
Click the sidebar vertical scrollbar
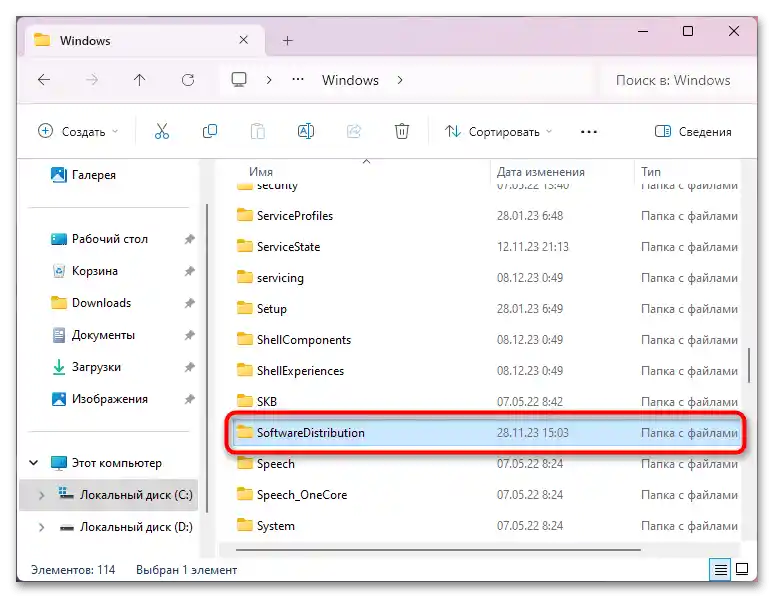click(207, 359)
